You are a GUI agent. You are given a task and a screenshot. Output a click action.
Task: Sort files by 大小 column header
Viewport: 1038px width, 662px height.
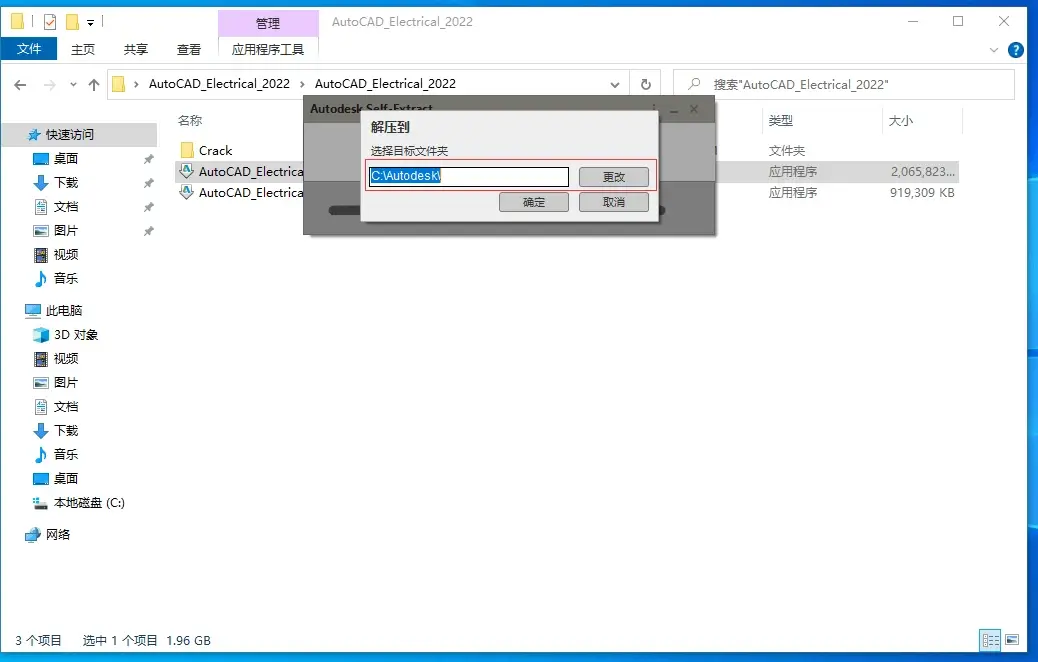[900, 120]
